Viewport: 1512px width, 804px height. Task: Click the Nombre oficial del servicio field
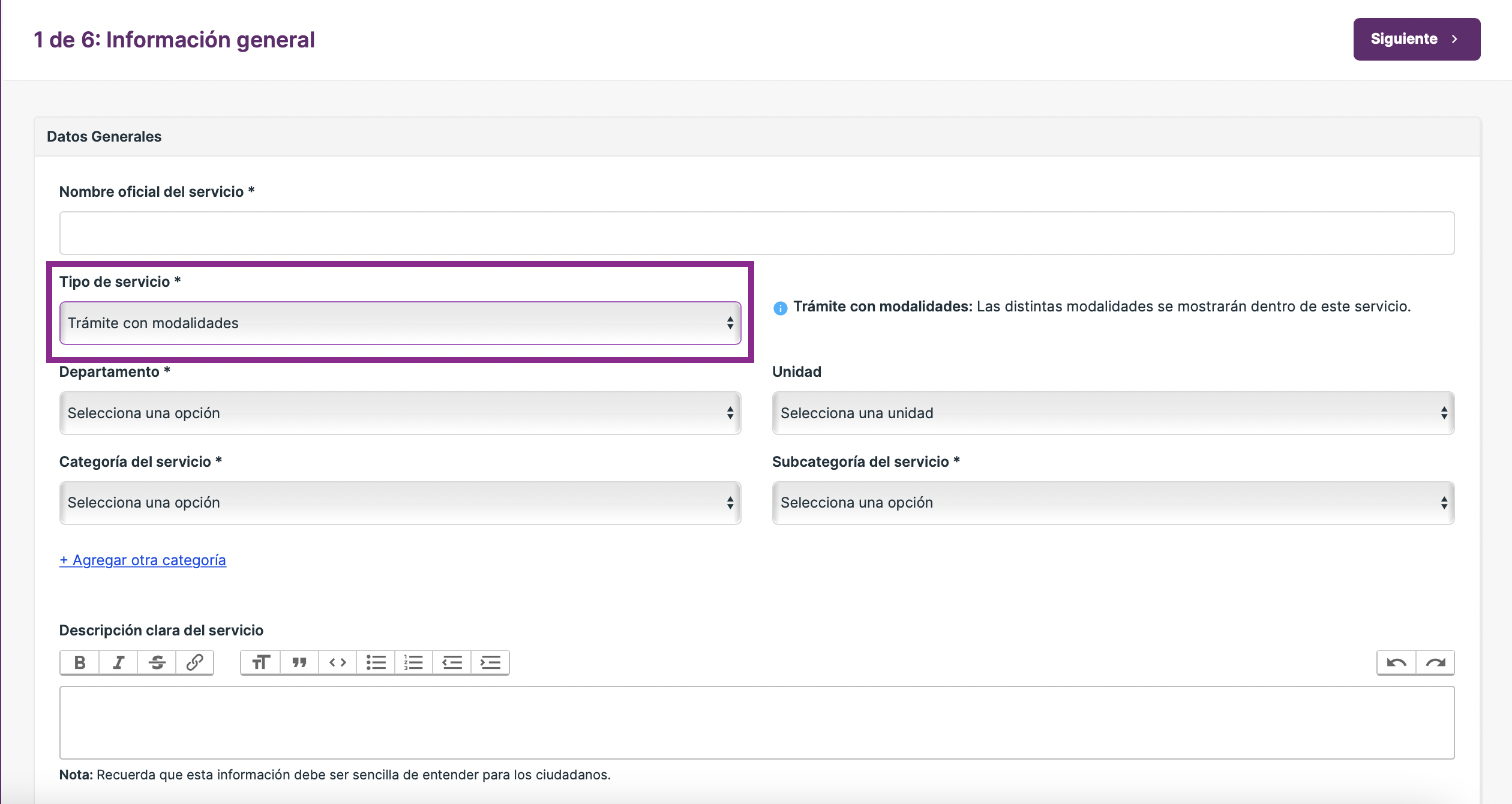pos(757,233)
